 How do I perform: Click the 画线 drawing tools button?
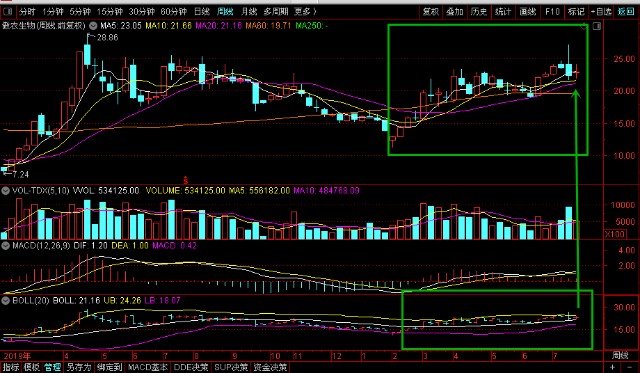coord(527,11)
